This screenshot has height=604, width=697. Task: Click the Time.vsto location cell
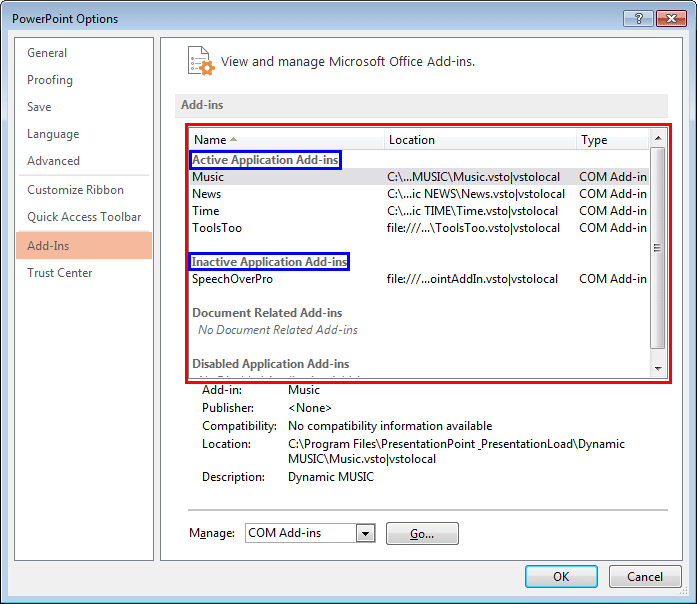click(473, 211)
